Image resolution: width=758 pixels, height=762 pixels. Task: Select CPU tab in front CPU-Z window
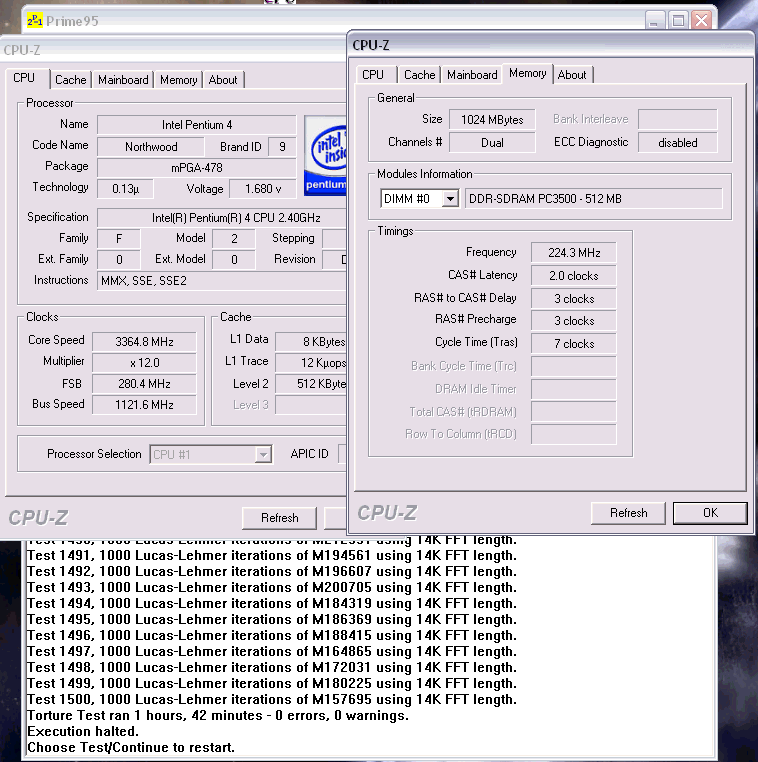(373, 75)
